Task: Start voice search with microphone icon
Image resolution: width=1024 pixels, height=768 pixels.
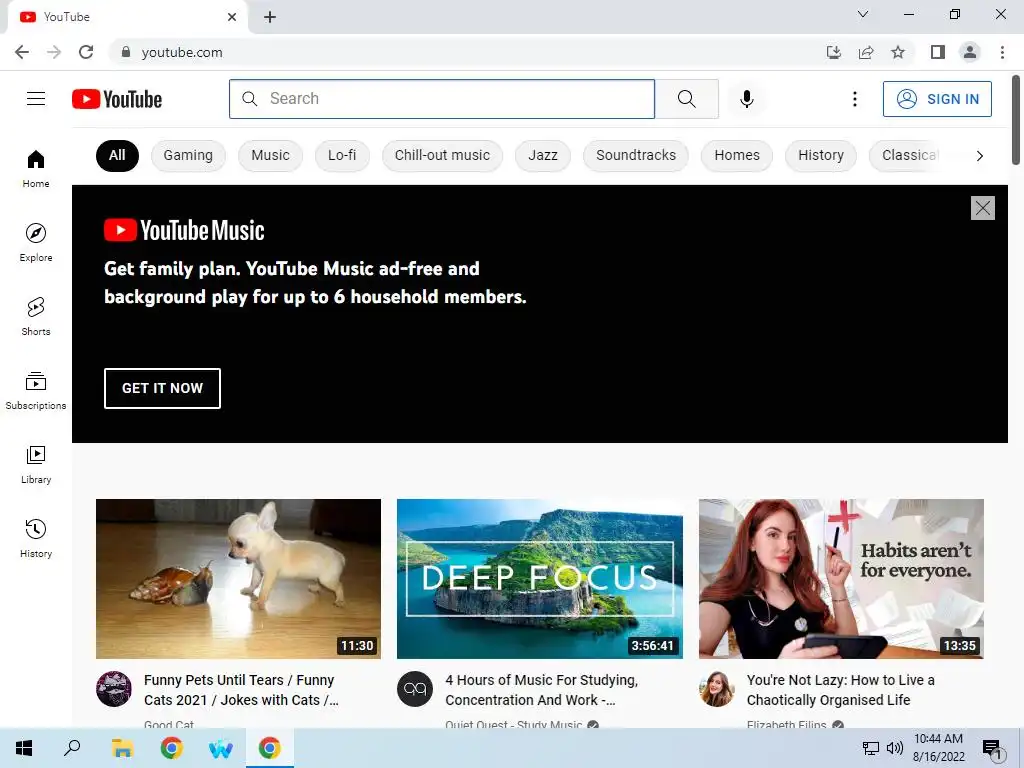Action: 746,99
